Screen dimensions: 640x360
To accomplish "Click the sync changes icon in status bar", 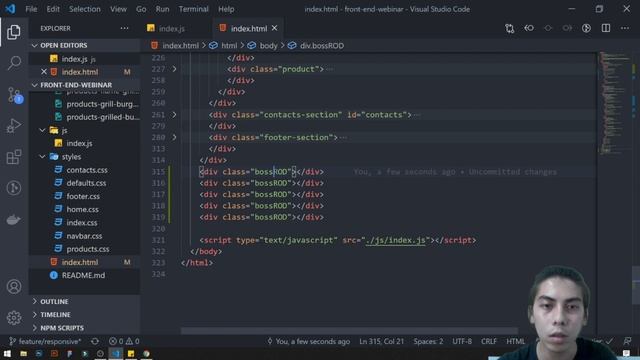I will tap(95, 341).
